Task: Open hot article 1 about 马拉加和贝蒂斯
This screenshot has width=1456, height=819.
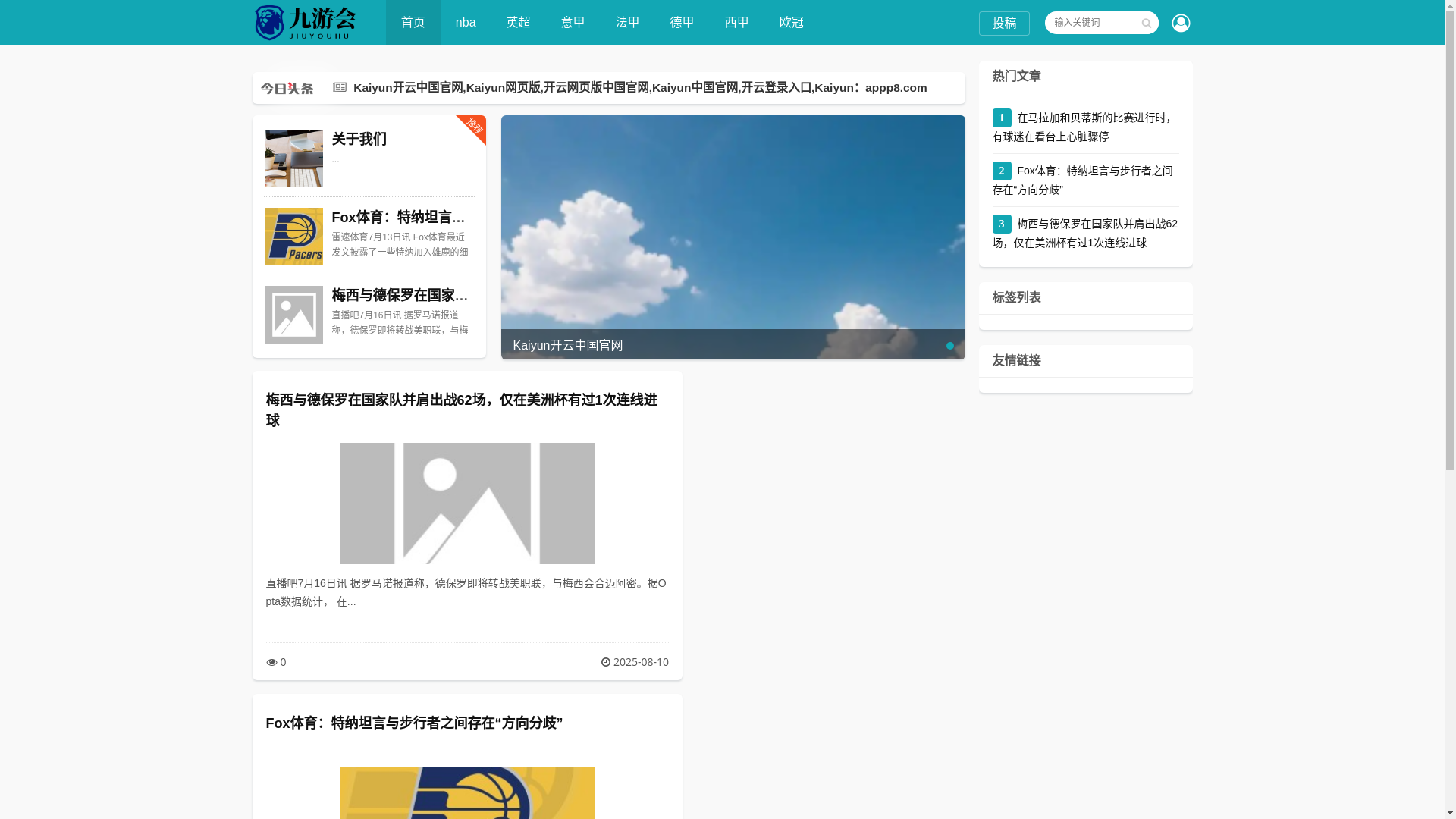Action: tap(1082, 127)
